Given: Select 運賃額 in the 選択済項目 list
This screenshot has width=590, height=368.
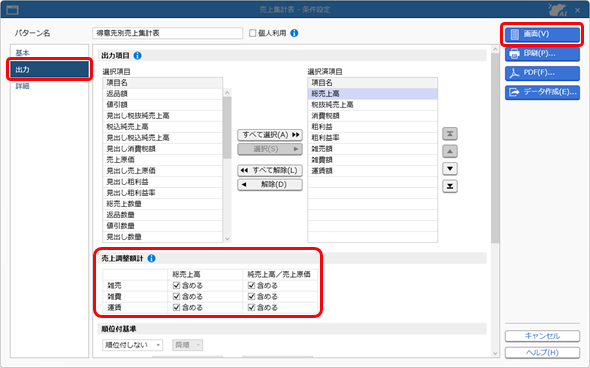Looking at the screenshot, I should (x=373, y=171).
